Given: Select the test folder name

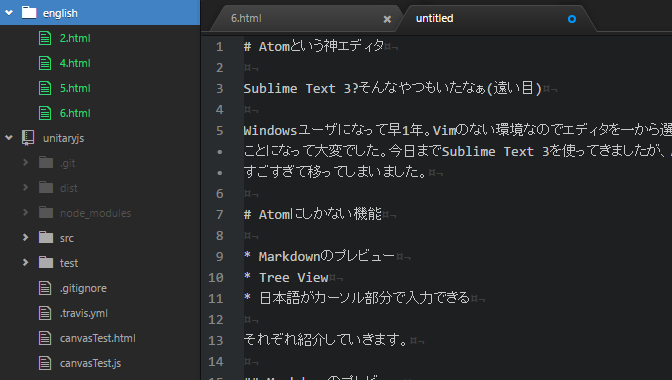Looking at the screenshot, I should (69, 263).
